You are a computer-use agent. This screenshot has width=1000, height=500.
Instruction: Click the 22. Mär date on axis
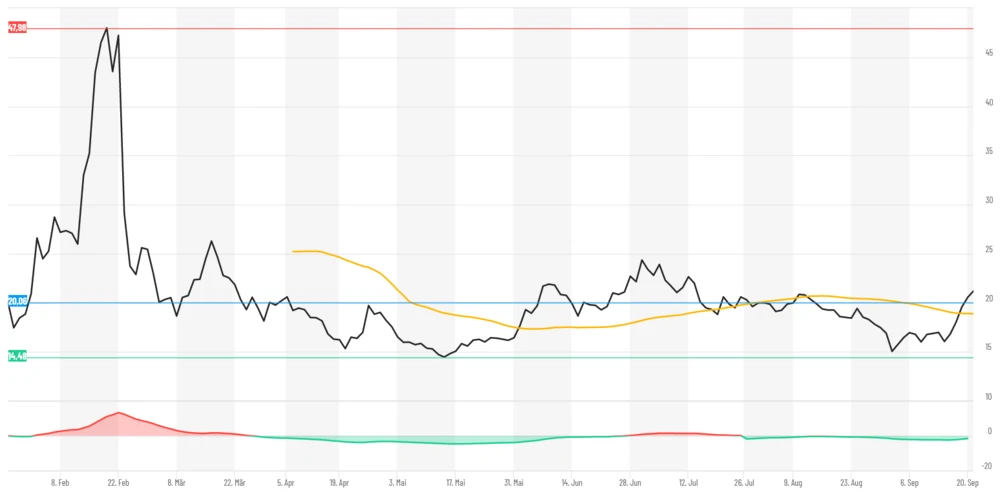pyautogui.click(x=234, y=481)
